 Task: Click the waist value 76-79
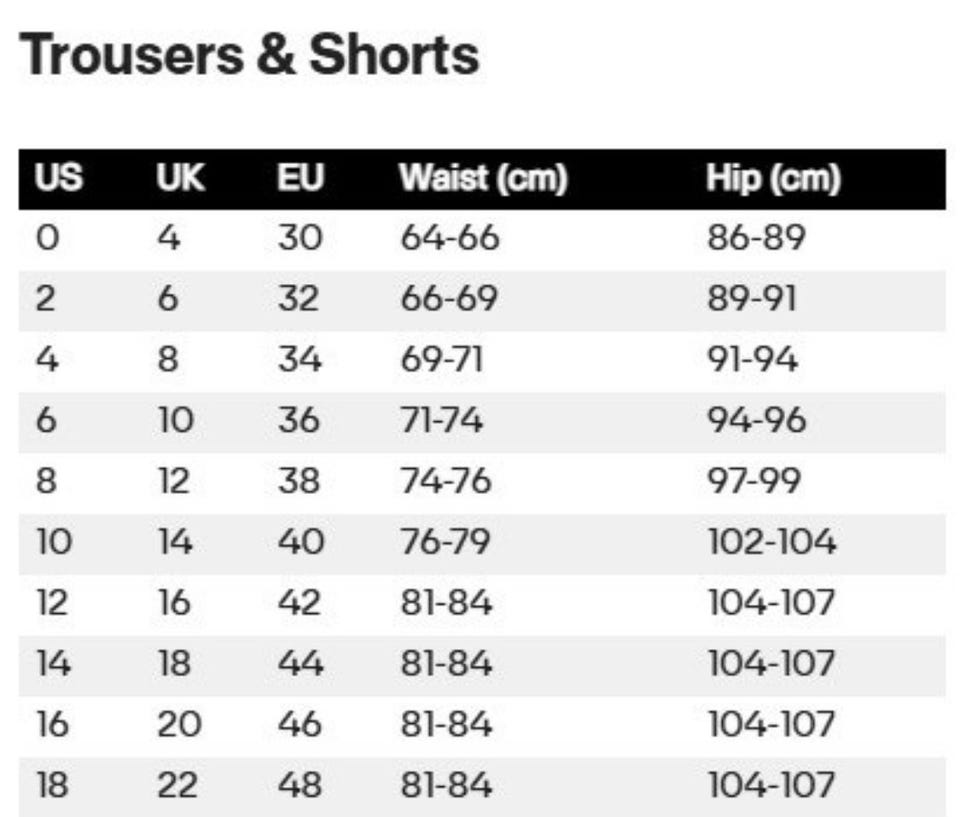coord(448,543)
